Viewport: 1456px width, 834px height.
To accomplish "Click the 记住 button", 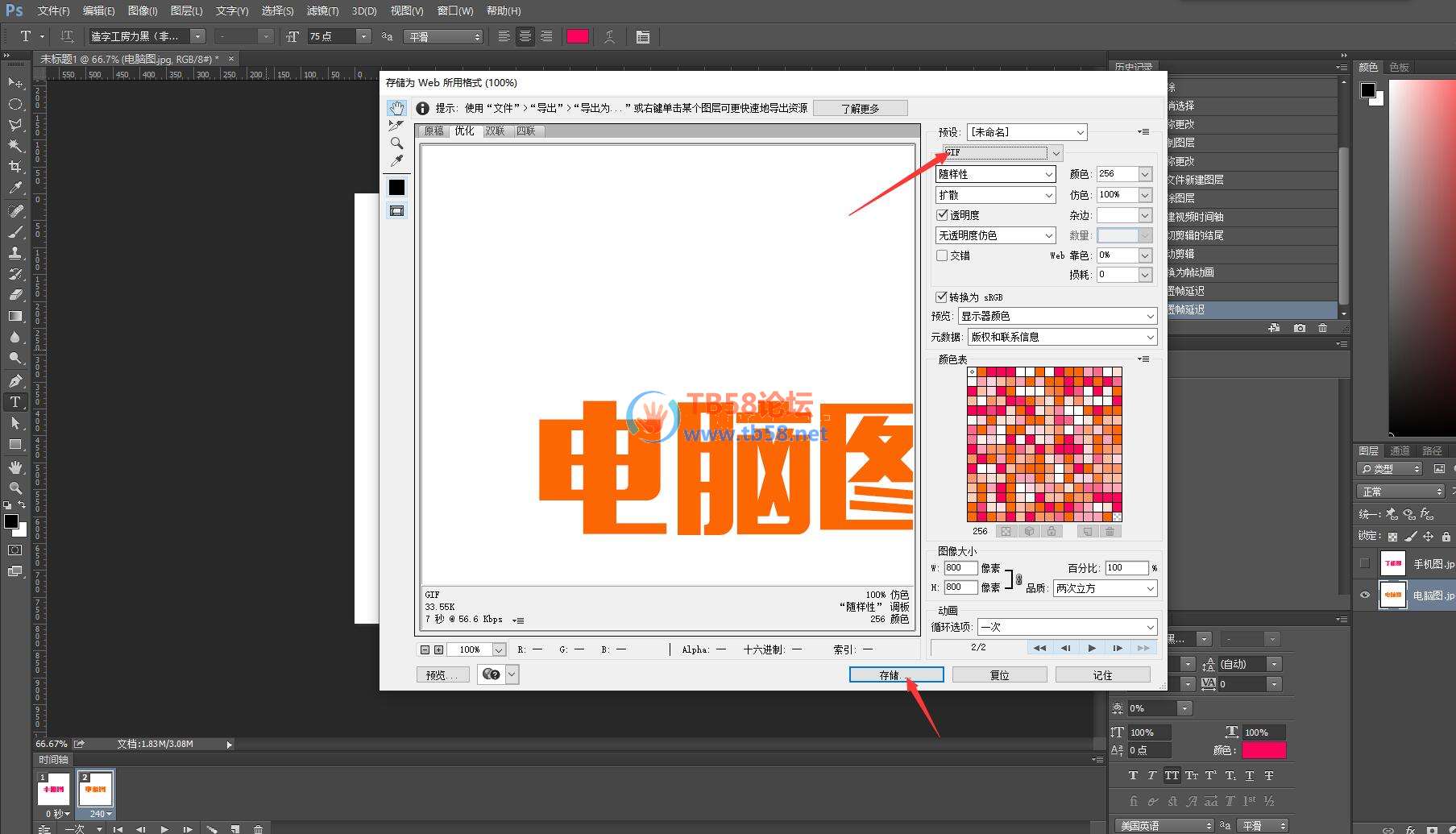I will (x=1103, y=674).
